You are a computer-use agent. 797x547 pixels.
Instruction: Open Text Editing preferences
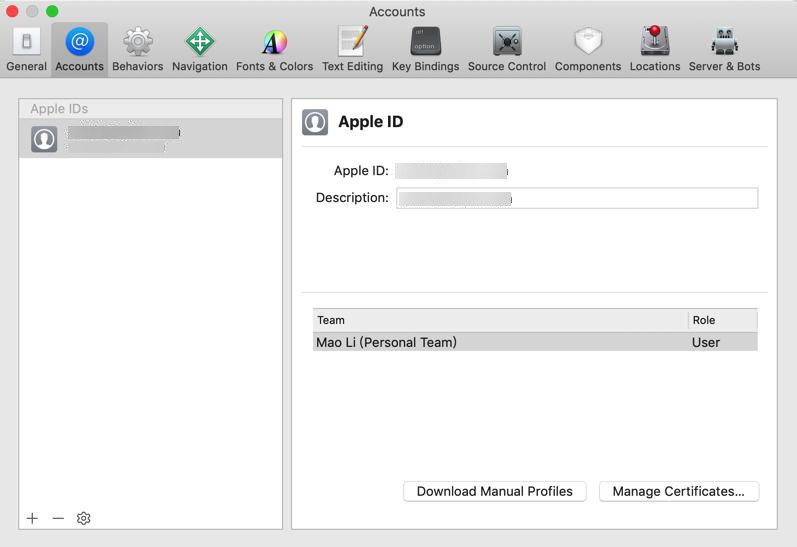click(x=352, y=50)
